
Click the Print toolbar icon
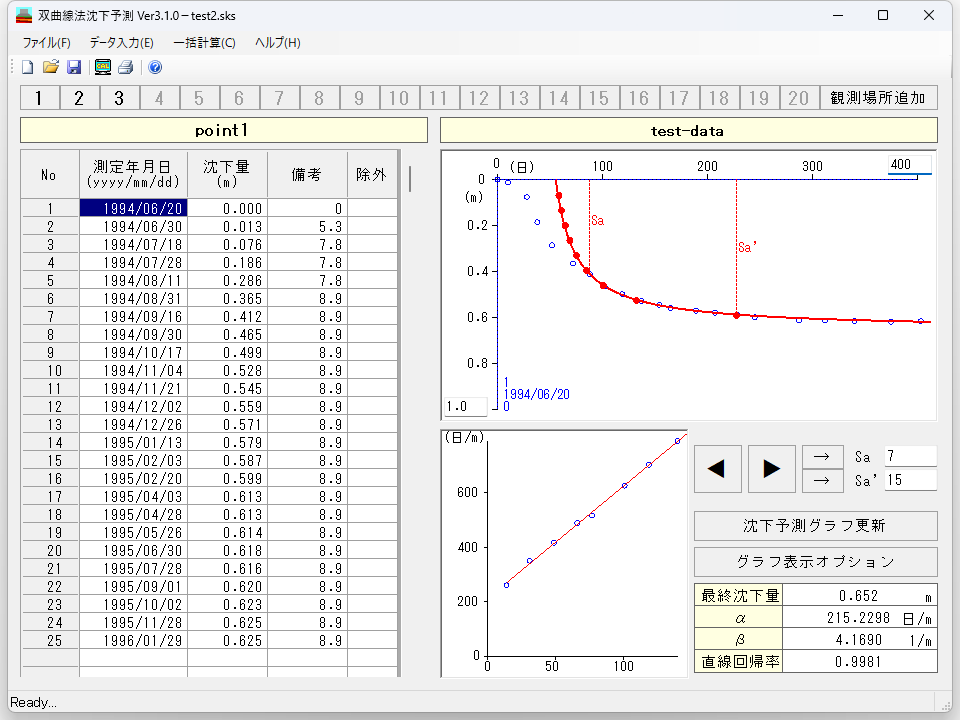pos(126,67)
